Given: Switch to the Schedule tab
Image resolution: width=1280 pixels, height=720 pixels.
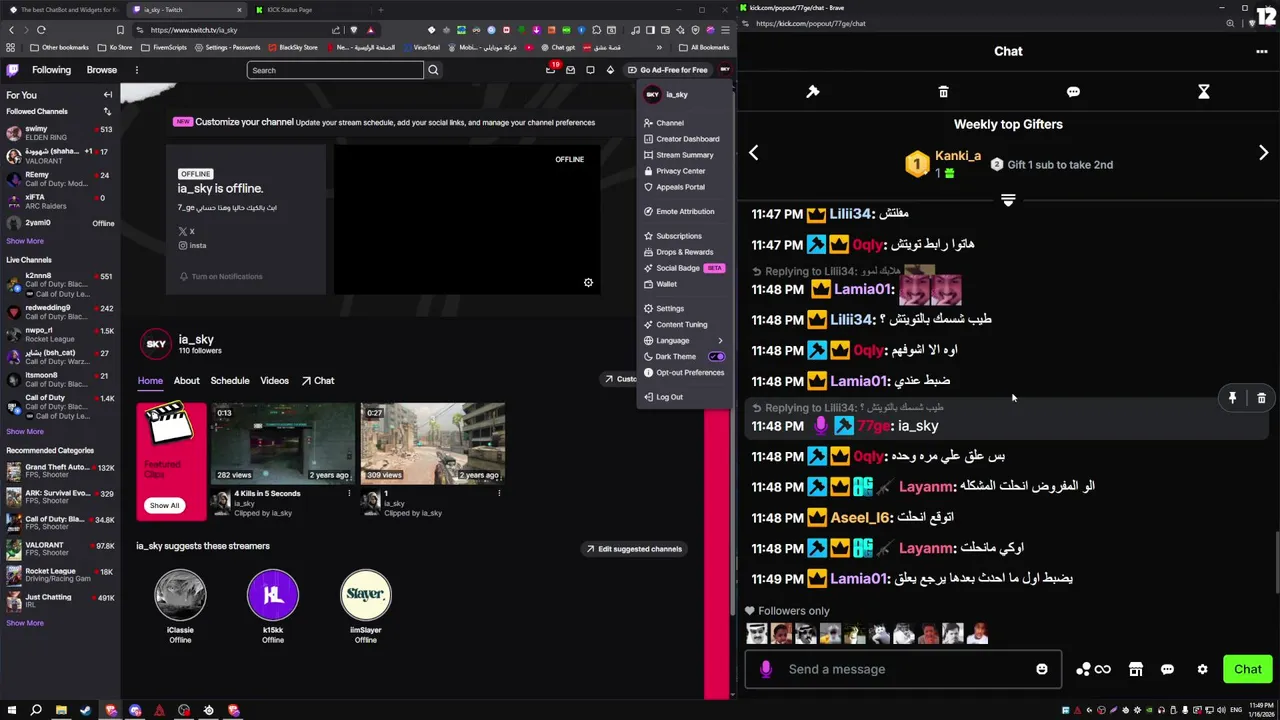Looking at the screenshot, I should pyautogui.click(x=230, y=381).
